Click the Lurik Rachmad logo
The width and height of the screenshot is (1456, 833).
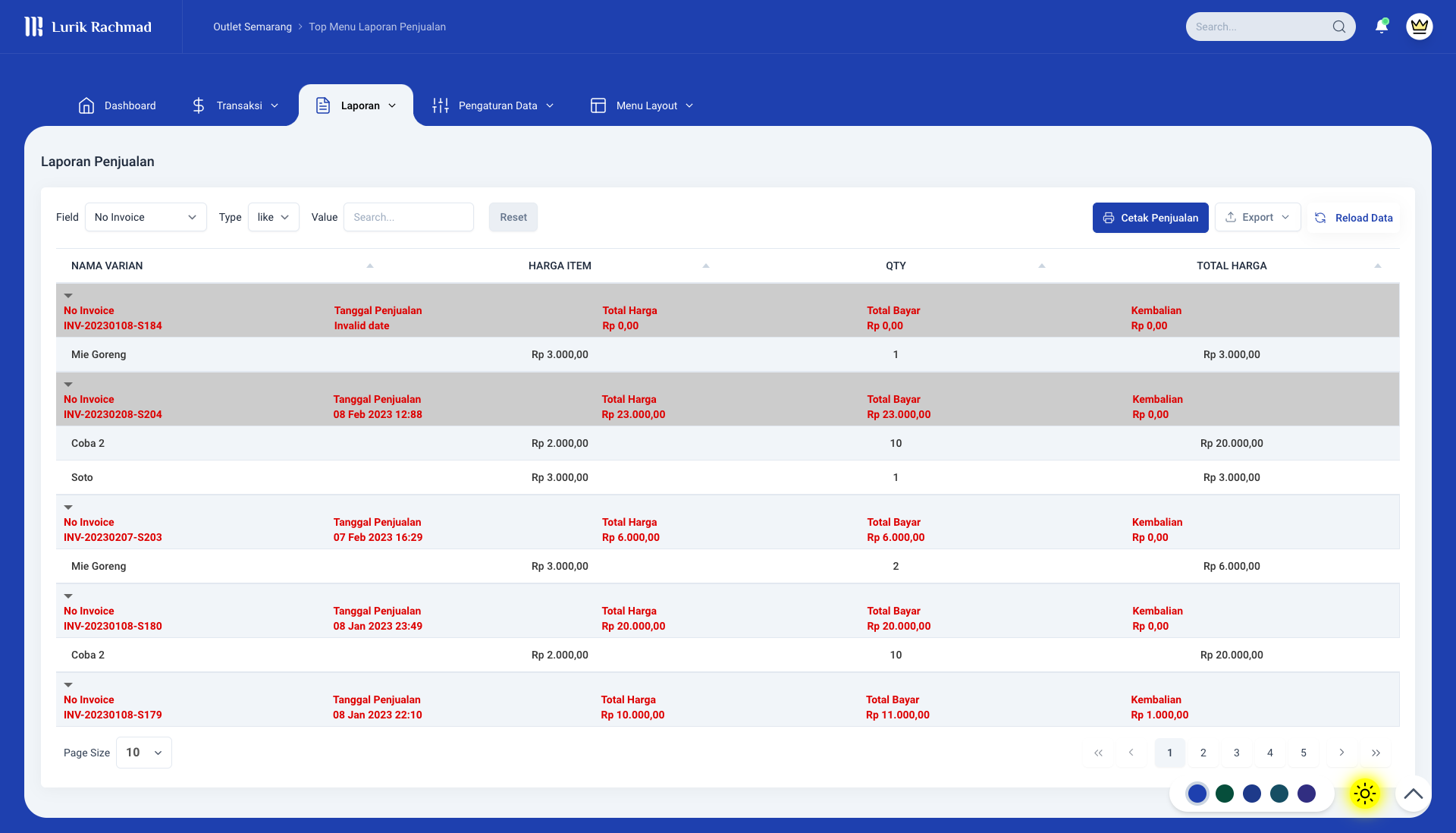89,27
